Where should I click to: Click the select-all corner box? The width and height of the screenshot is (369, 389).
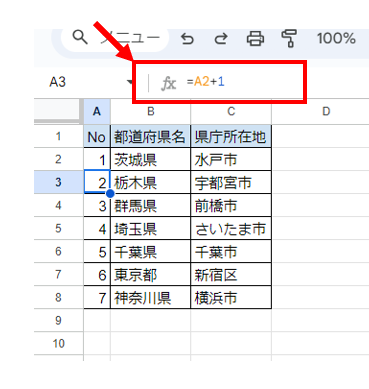pyautogui.click(x=58, y=111)
